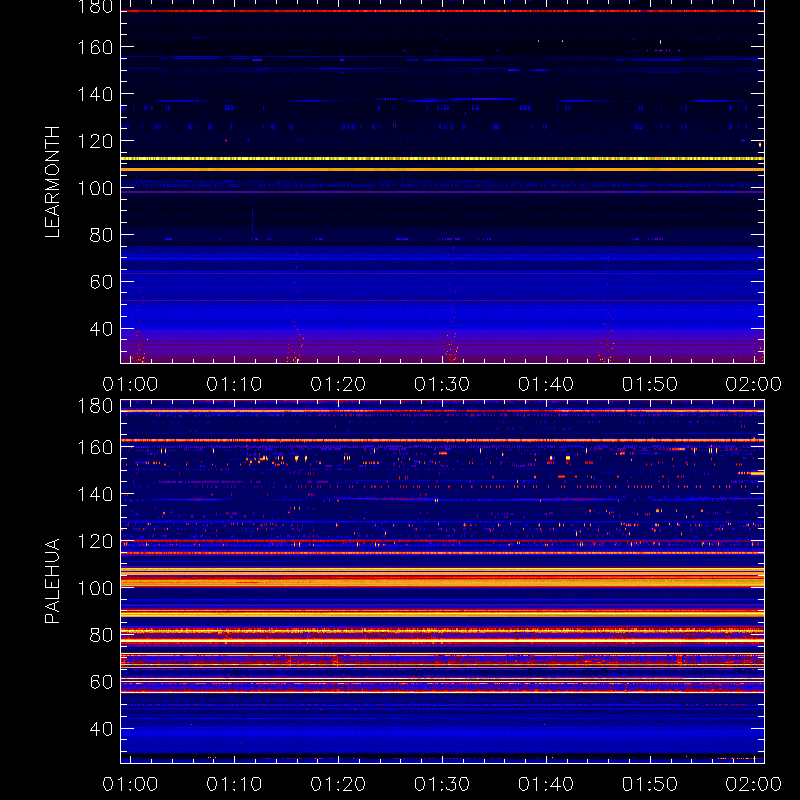Choose the 100 tick label on the PALEHUA axis
The image size is (800, 800).
click(x=95, y=588)
